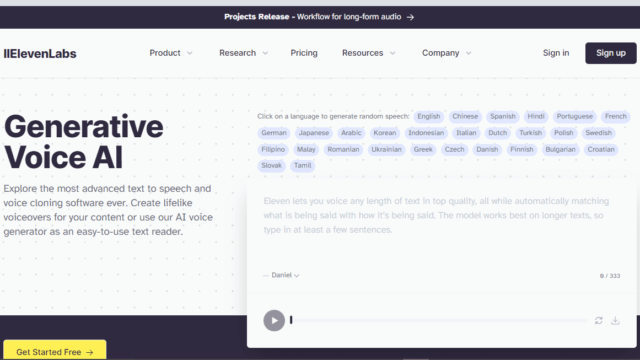640x360 pixels.
Task: Click Get Started Free button
Action: coord(55,351)
